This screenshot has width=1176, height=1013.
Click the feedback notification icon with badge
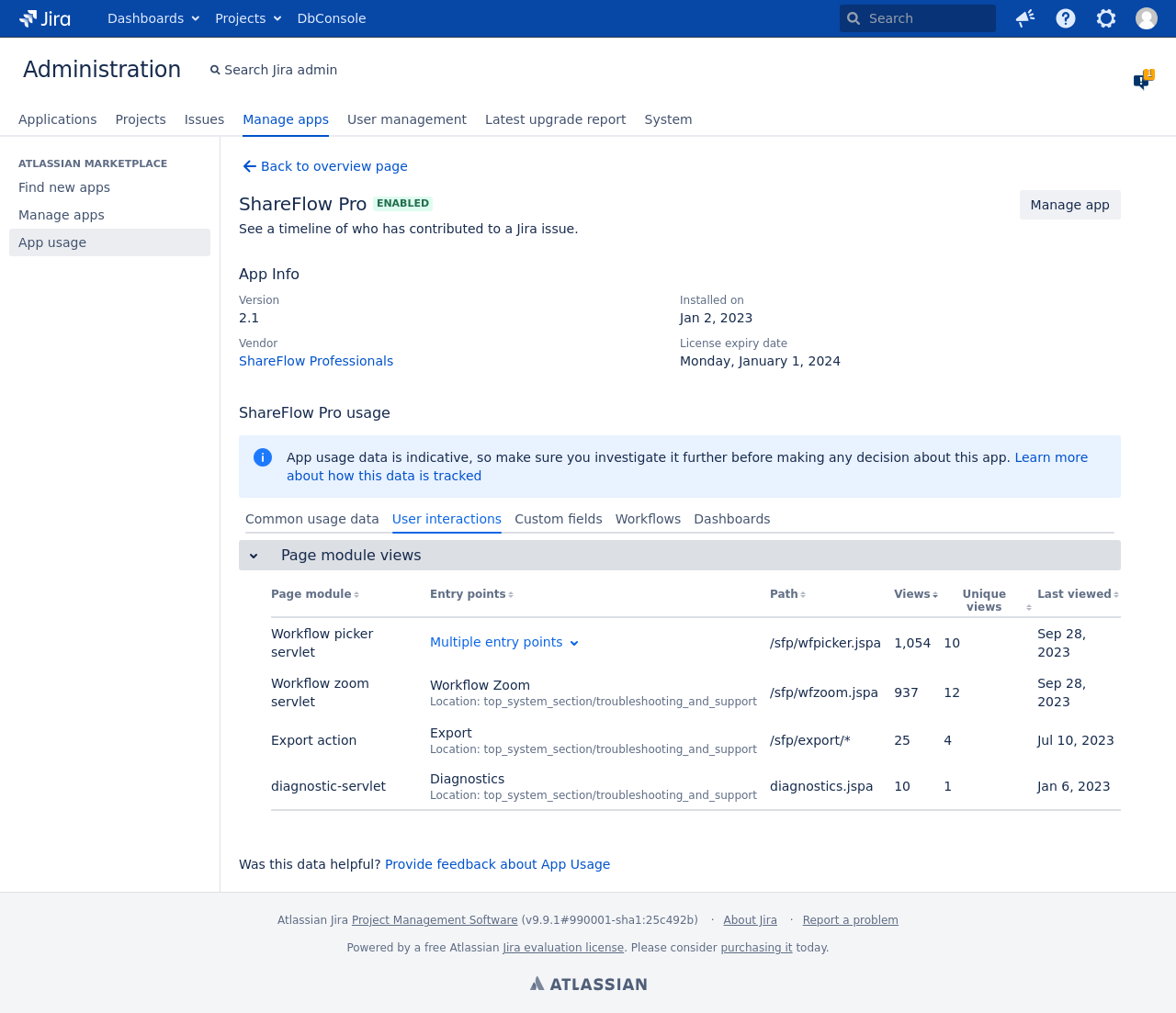pos(1143,80)
